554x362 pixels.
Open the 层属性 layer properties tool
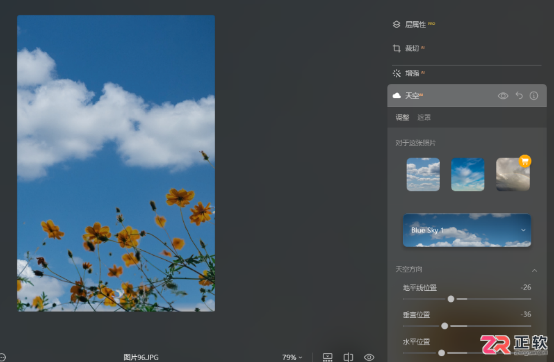pyautogui.click(x=414, y=24)
